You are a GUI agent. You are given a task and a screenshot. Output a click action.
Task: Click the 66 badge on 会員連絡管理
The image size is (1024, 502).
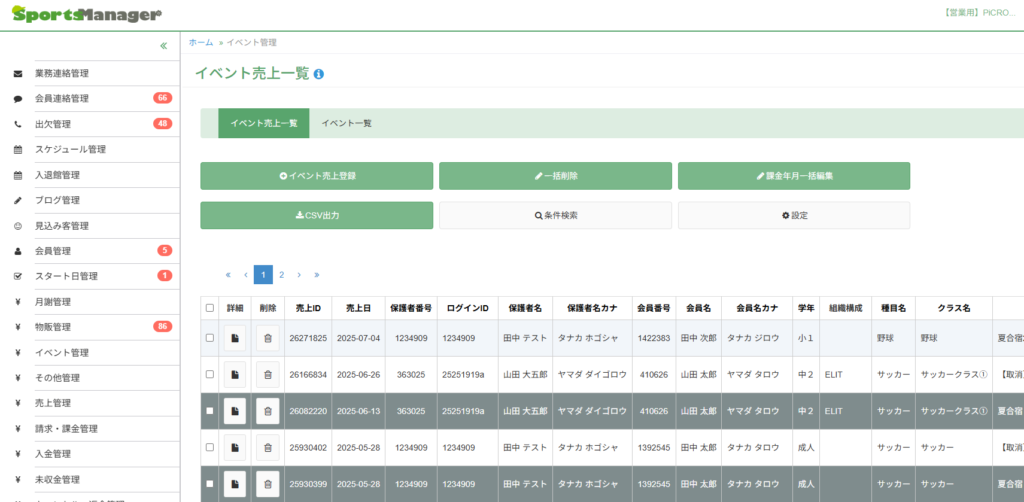pos(163,99)
